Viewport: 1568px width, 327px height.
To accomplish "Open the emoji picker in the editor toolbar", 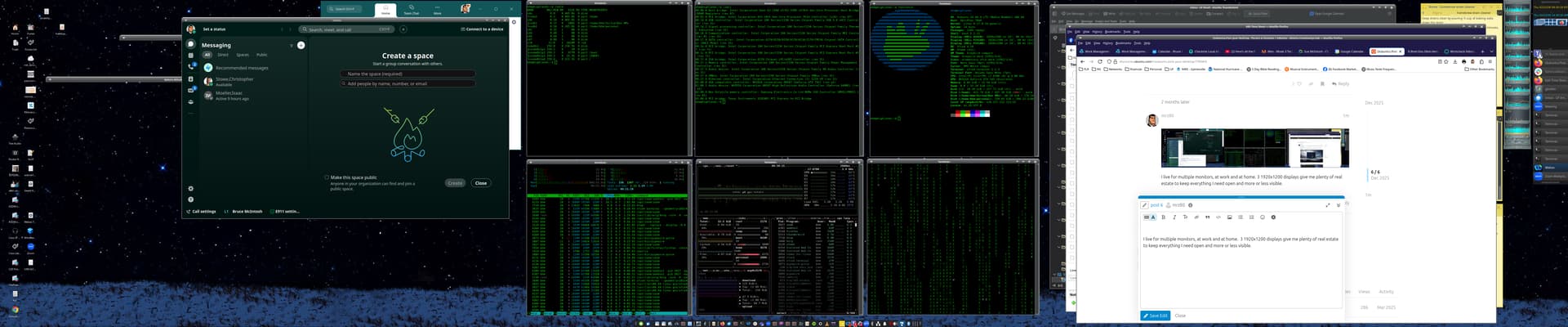I will click(1262, 217).
